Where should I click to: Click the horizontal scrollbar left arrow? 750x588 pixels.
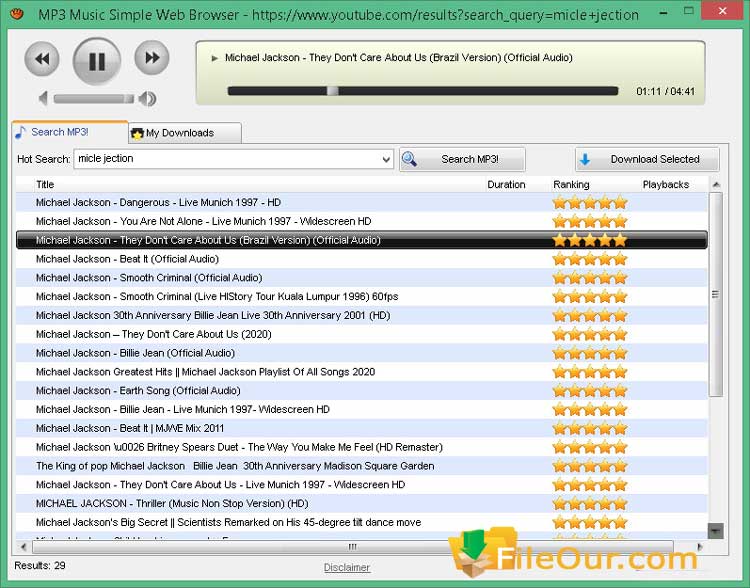coord(23,546)
